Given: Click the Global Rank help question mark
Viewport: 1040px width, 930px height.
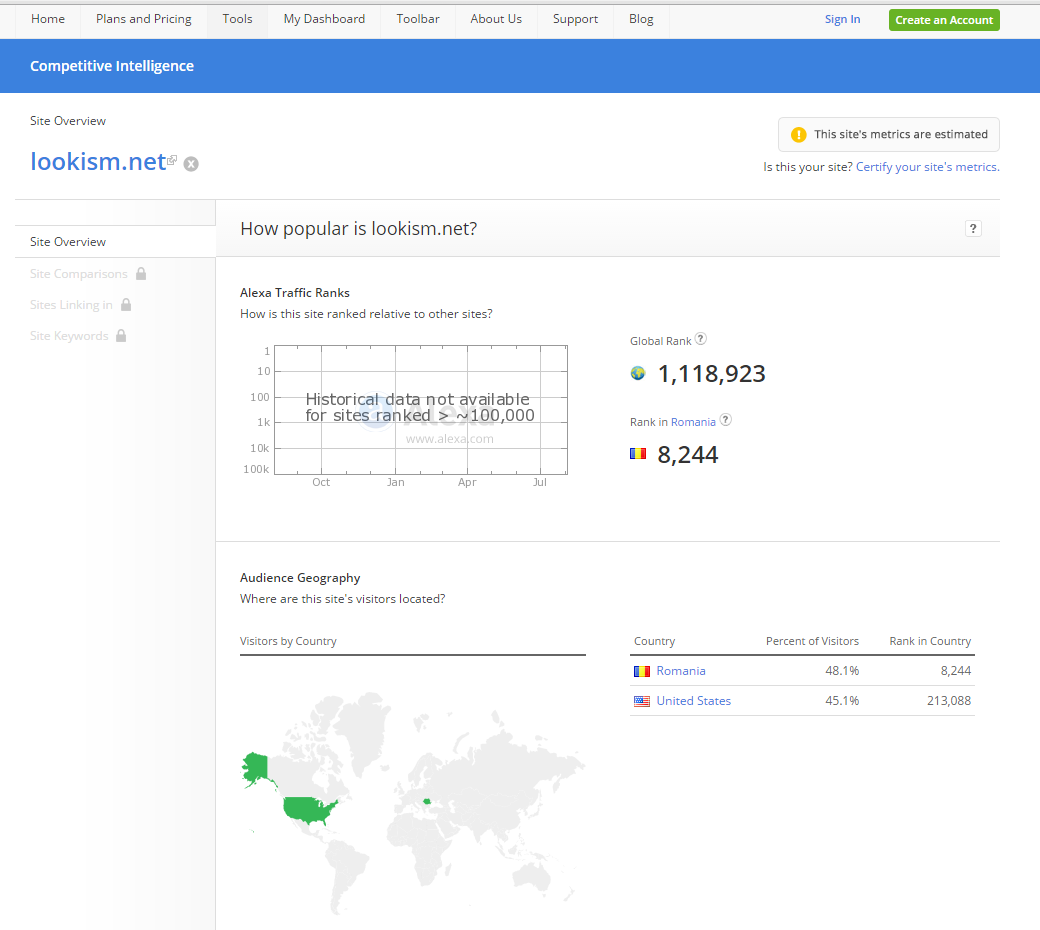Looking at the screenshot, I should click(x=700, y=339).
